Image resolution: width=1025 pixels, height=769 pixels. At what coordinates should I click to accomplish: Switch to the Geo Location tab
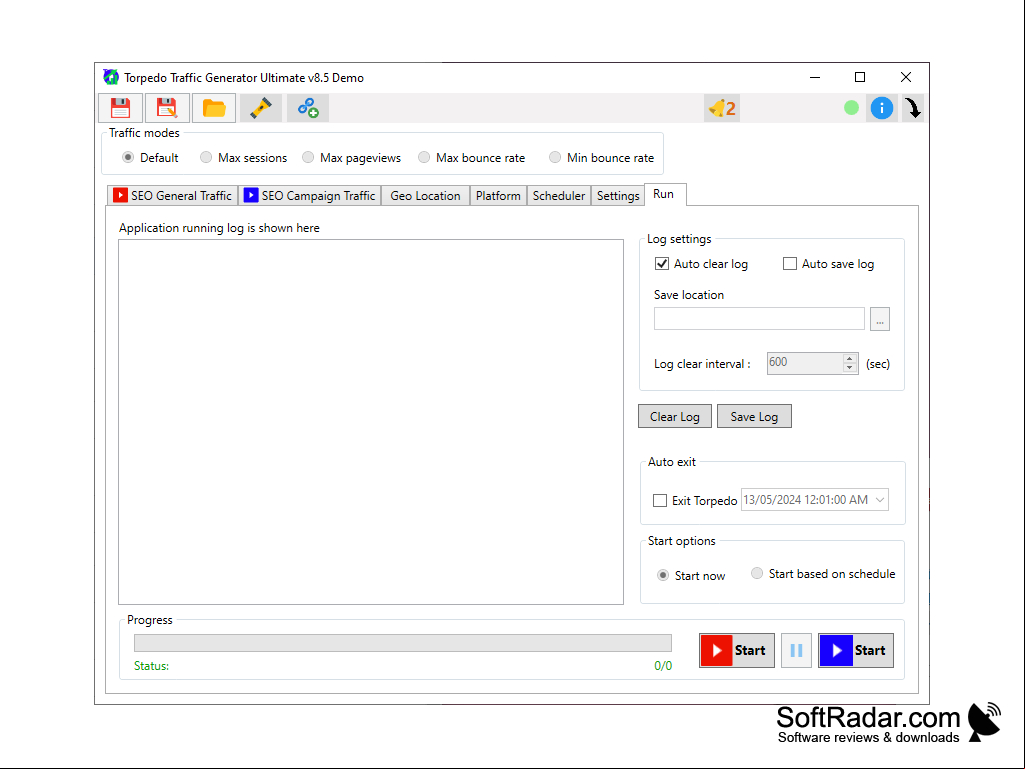[426, 196]
